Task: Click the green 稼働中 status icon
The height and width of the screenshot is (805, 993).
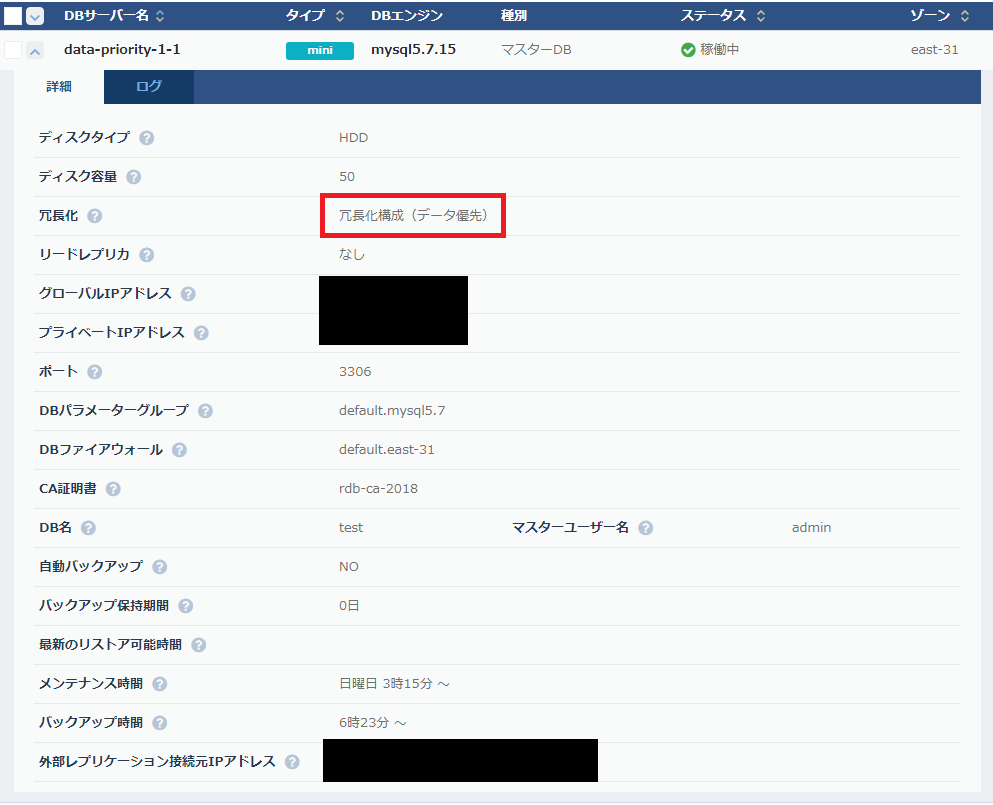Action: point(688,50)
